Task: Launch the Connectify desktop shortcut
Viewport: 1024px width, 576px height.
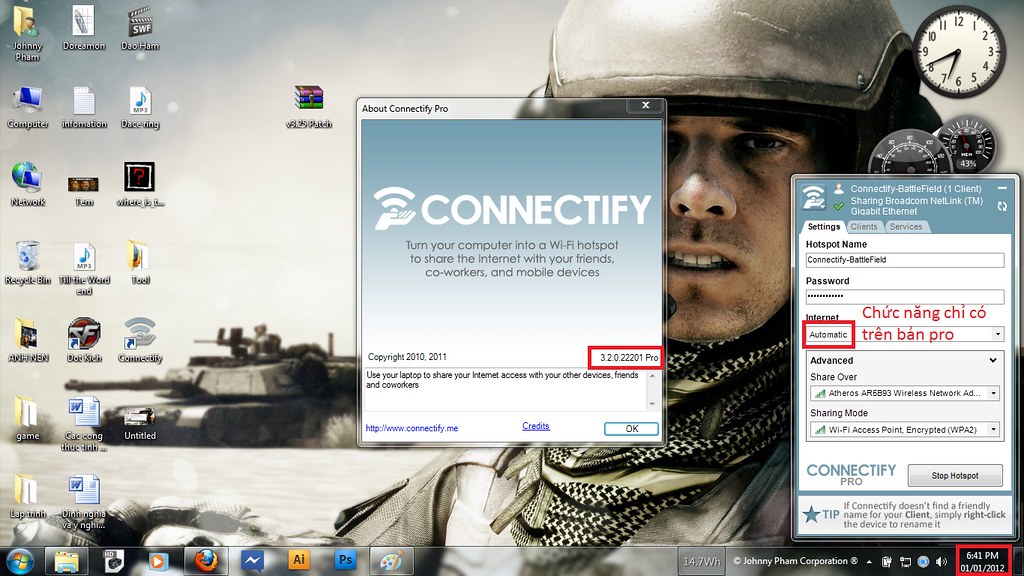Action: coord(140,340)
